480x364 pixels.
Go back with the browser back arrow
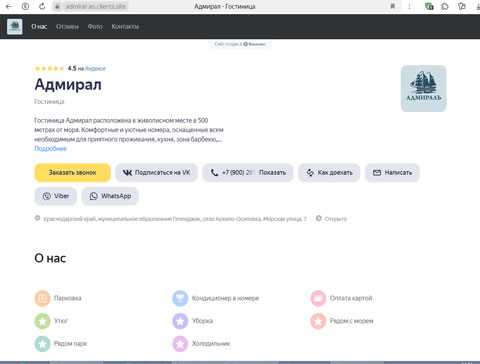9,6
